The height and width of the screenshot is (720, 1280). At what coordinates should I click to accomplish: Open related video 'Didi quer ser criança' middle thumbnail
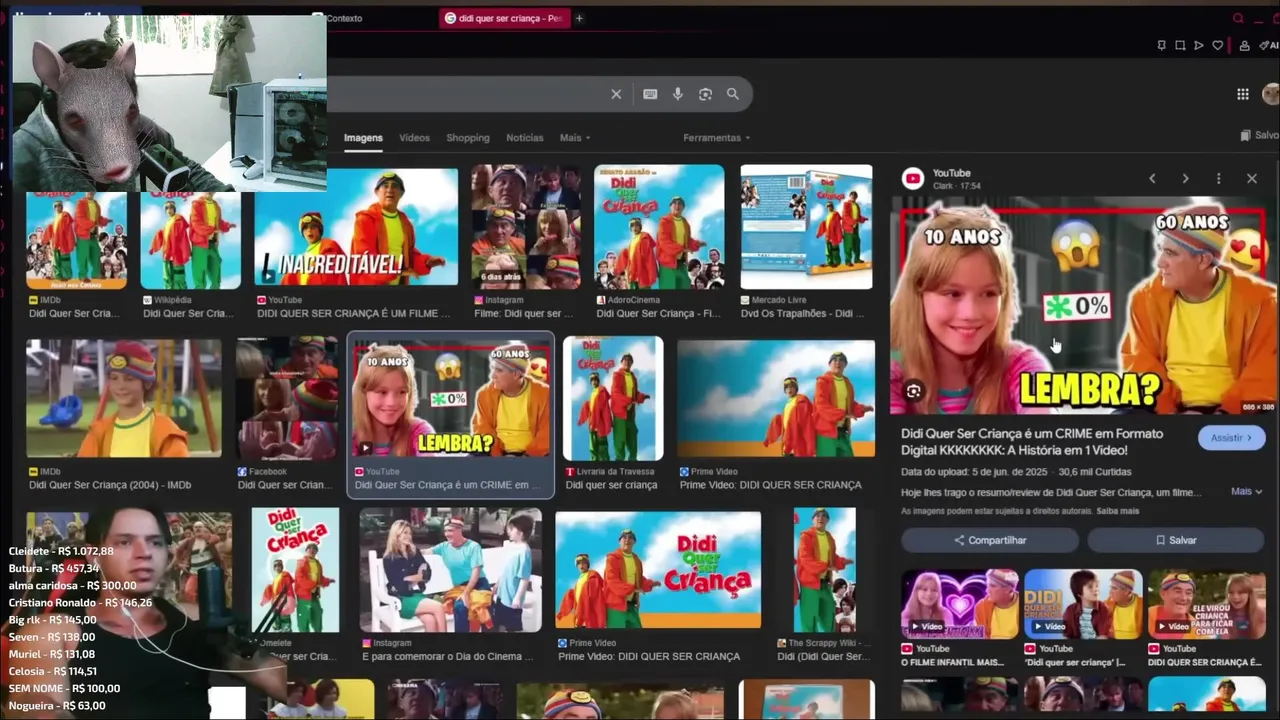click(x=1083, y=605)
